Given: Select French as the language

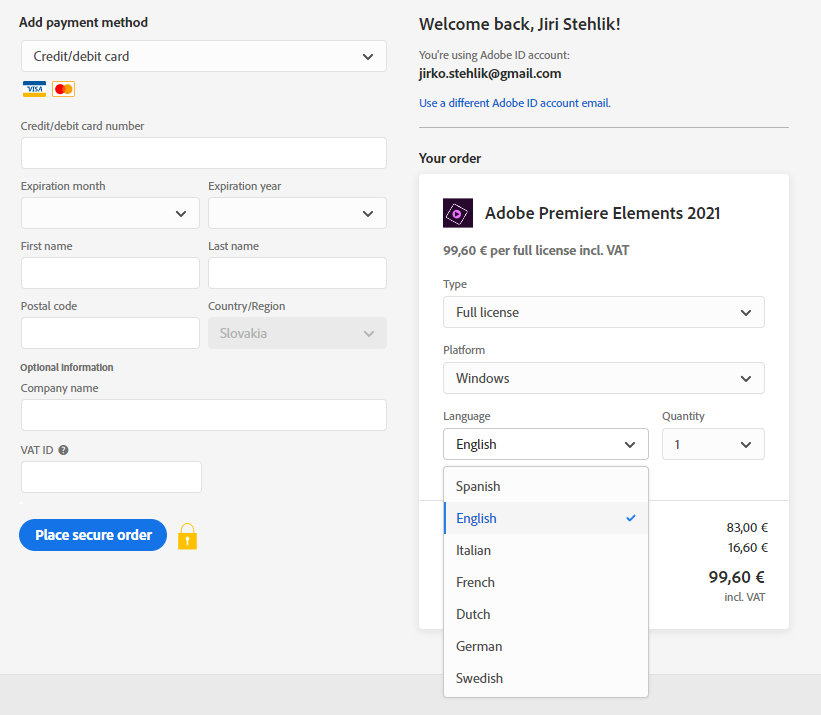Looking at the screenshot, I should (475, 582).
